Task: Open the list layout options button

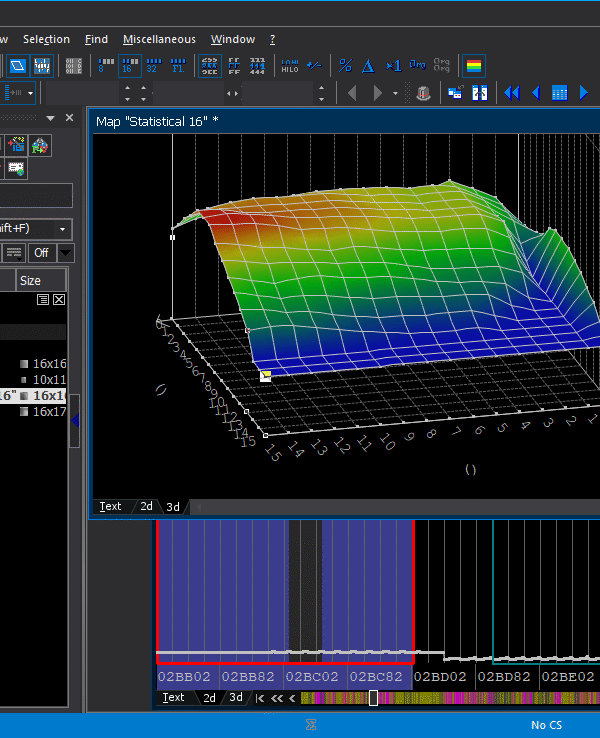Action: 14,253
